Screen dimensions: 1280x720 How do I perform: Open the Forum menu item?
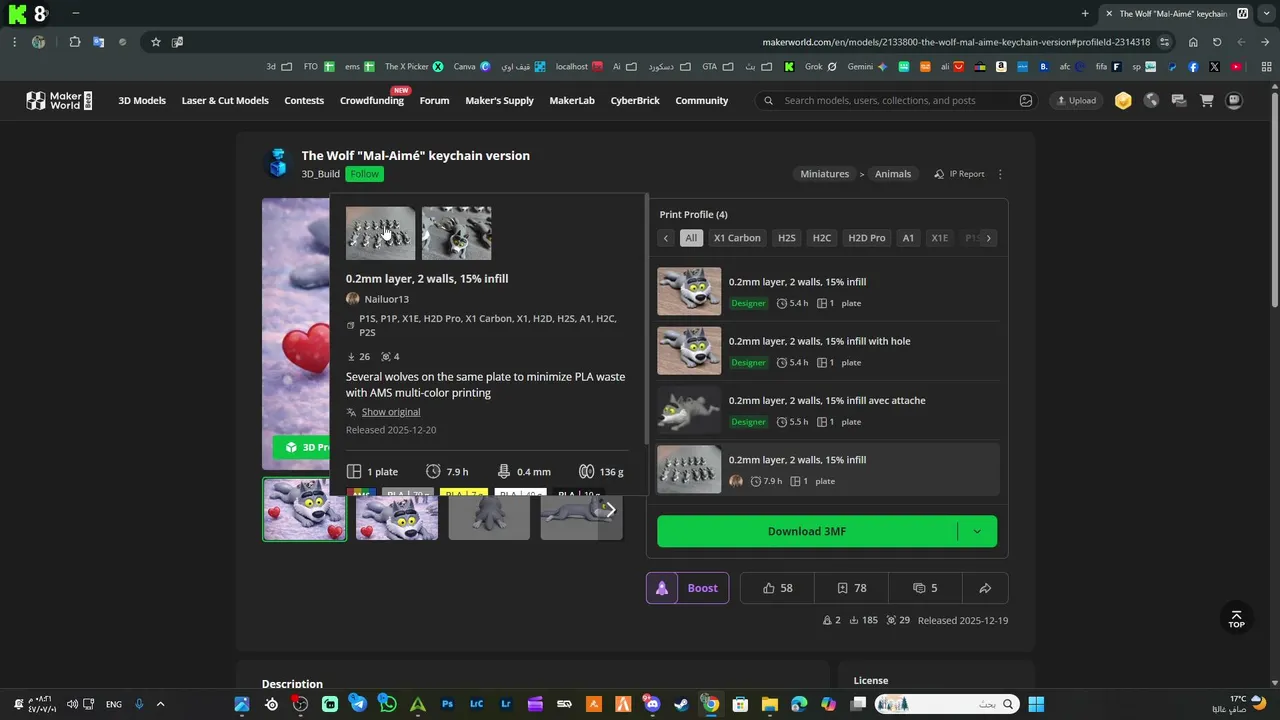(x=434, y=100)
